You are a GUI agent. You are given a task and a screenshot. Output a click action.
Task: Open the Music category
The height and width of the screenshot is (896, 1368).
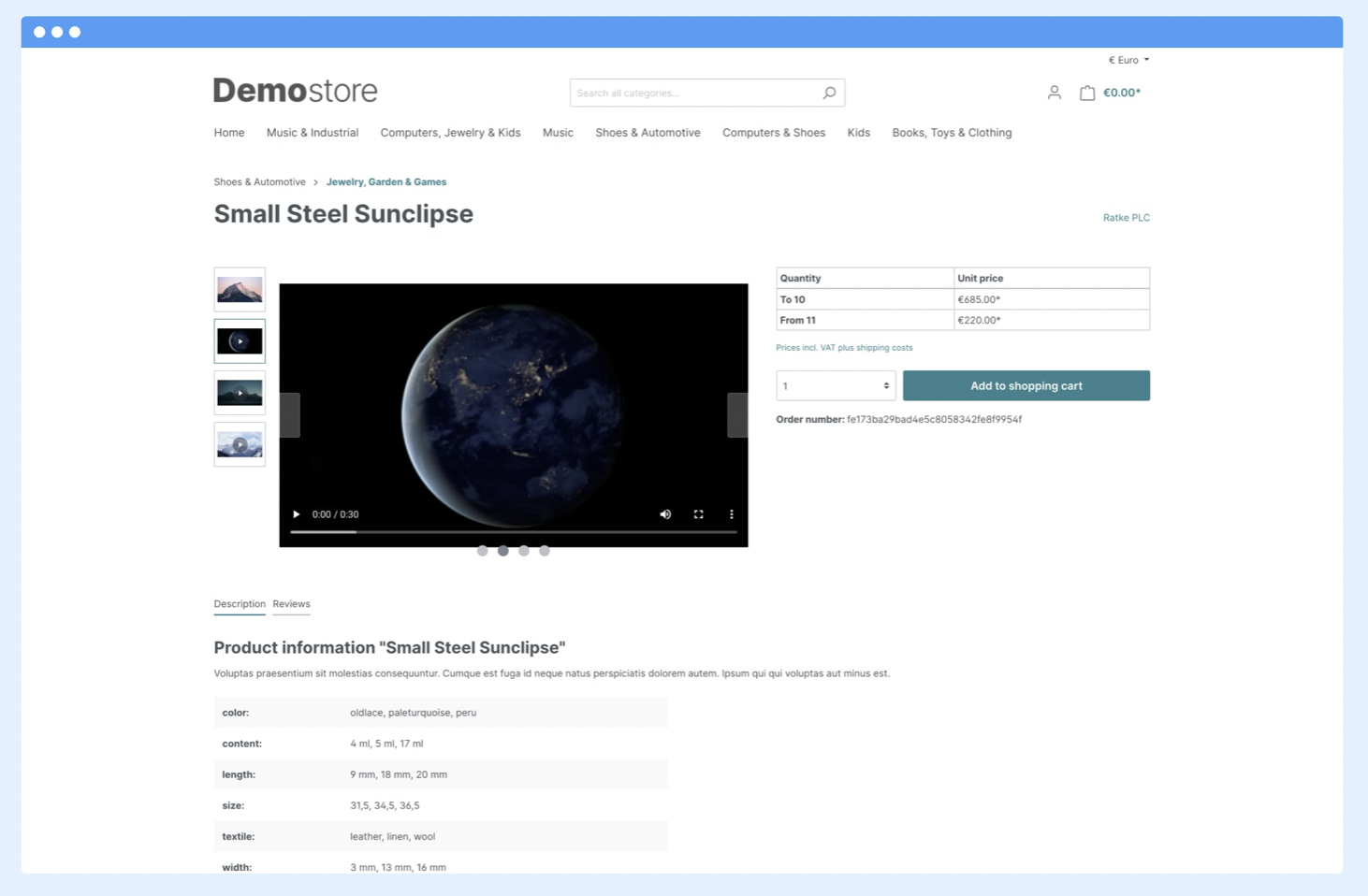(x=558, y=133)
